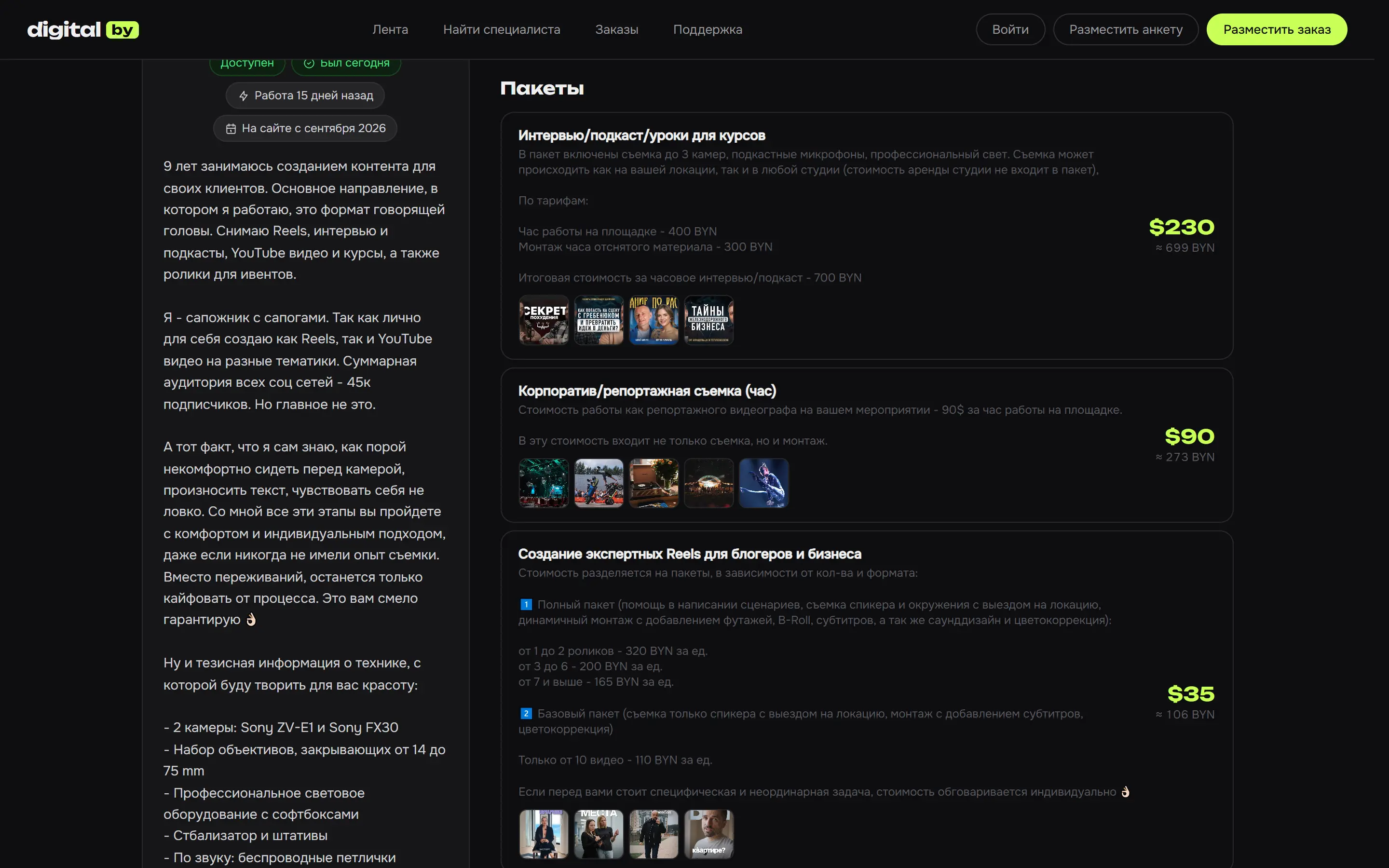Screen dimensions: 1389x868
Task: Click the $90 package price
Action: 1189,437
